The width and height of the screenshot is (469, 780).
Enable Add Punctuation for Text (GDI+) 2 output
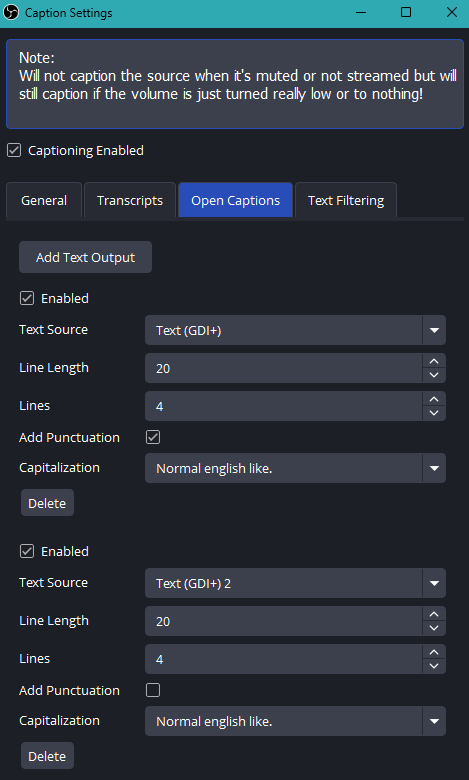153,690
